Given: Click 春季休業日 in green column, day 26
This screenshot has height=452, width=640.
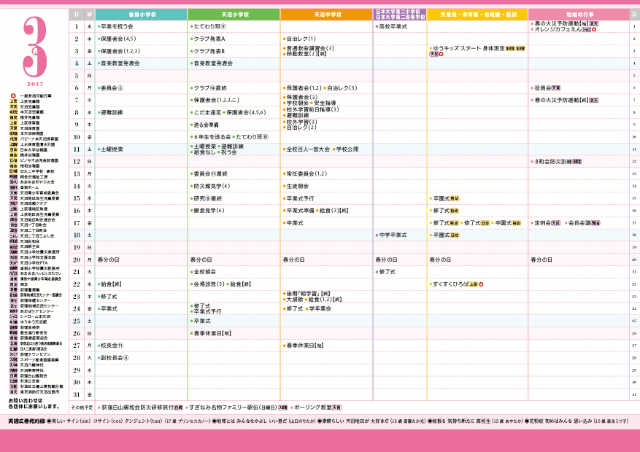Looking at the screenshot, I should tap(212, 334).
